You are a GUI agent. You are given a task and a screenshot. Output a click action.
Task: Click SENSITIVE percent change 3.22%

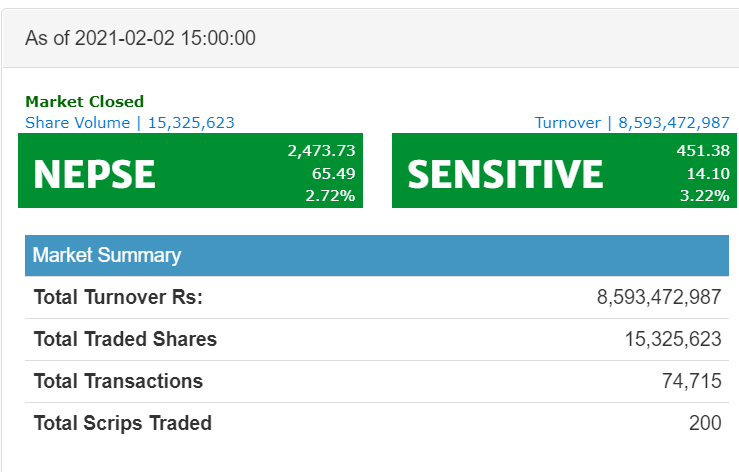pyautogui.click(x=704, y=195)
